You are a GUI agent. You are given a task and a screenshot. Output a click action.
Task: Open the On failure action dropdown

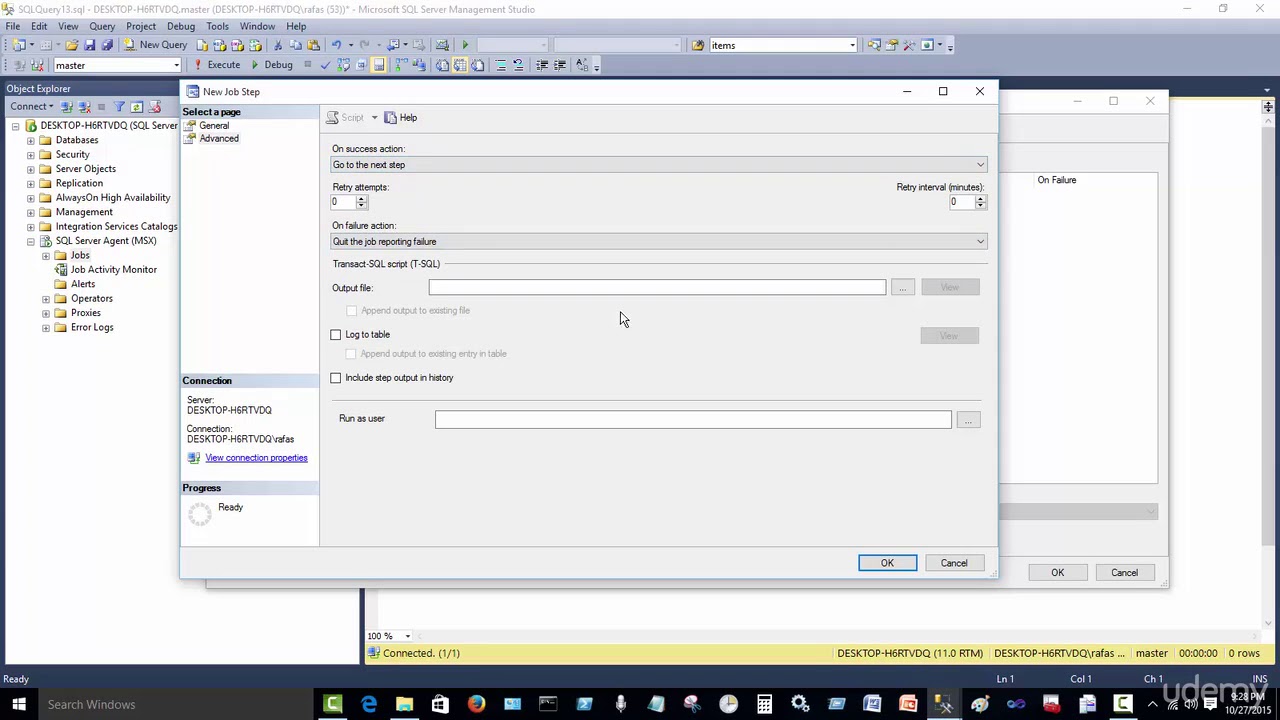pyautogui.click(x=659, y=242)
